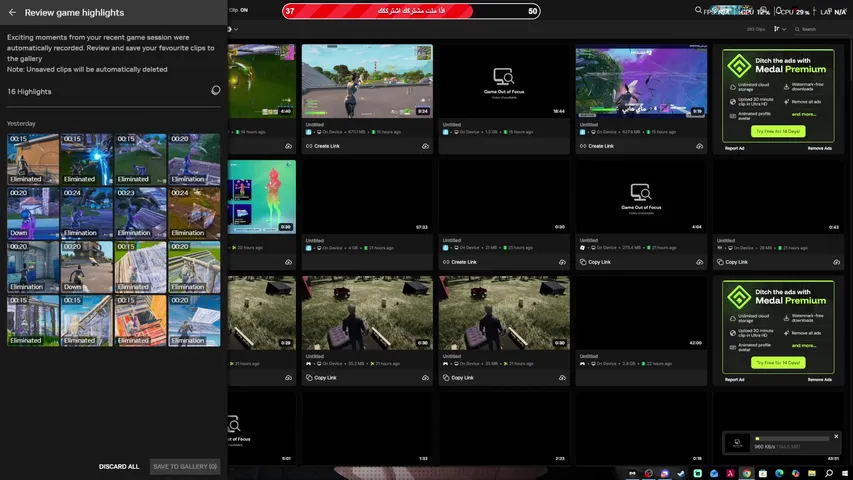Open the 42:00 clip
The height and width of the screenshot is (480, 853).
[641, 312]
